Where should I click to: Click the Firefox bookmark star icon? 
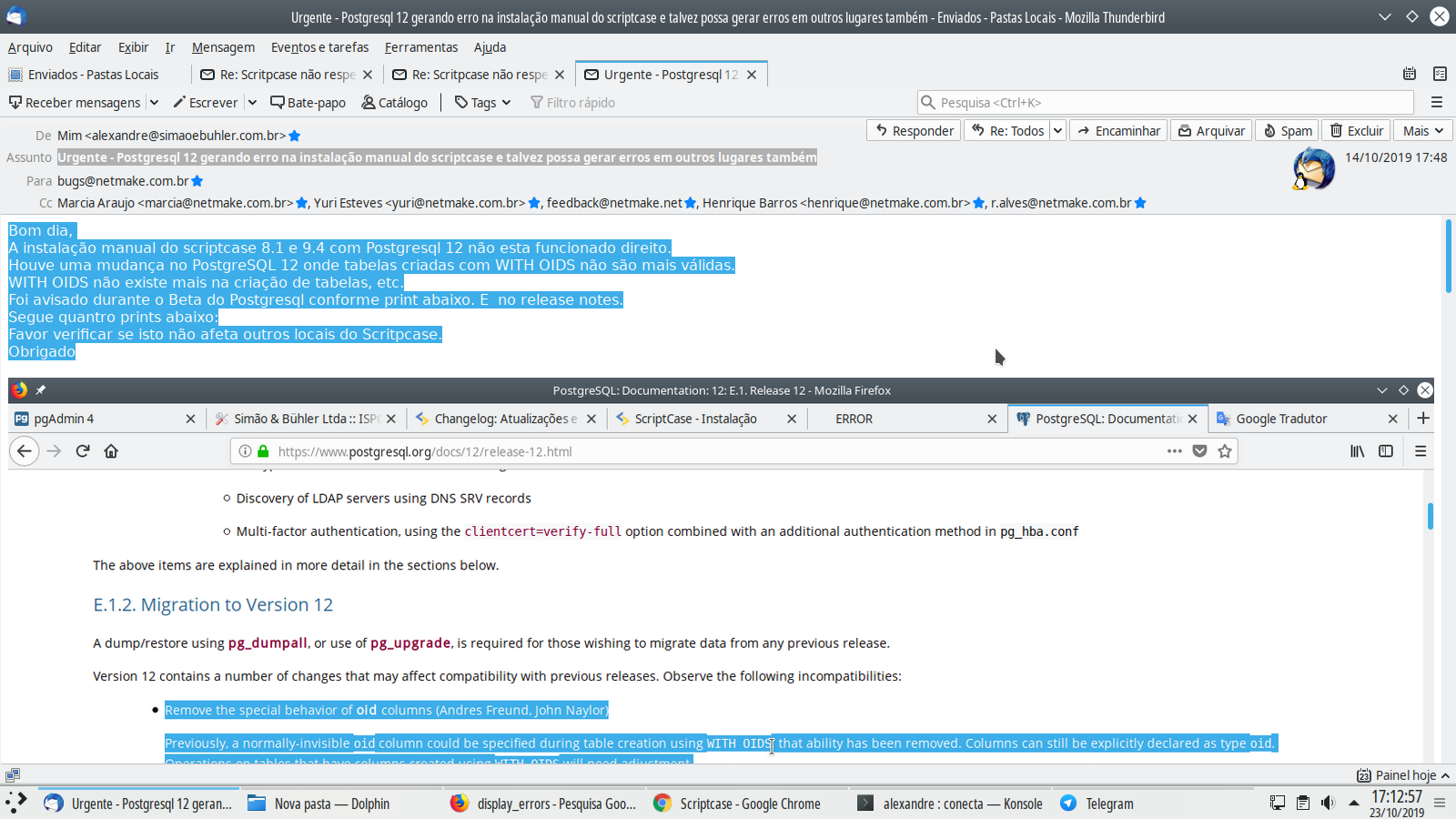(1225, 451)
